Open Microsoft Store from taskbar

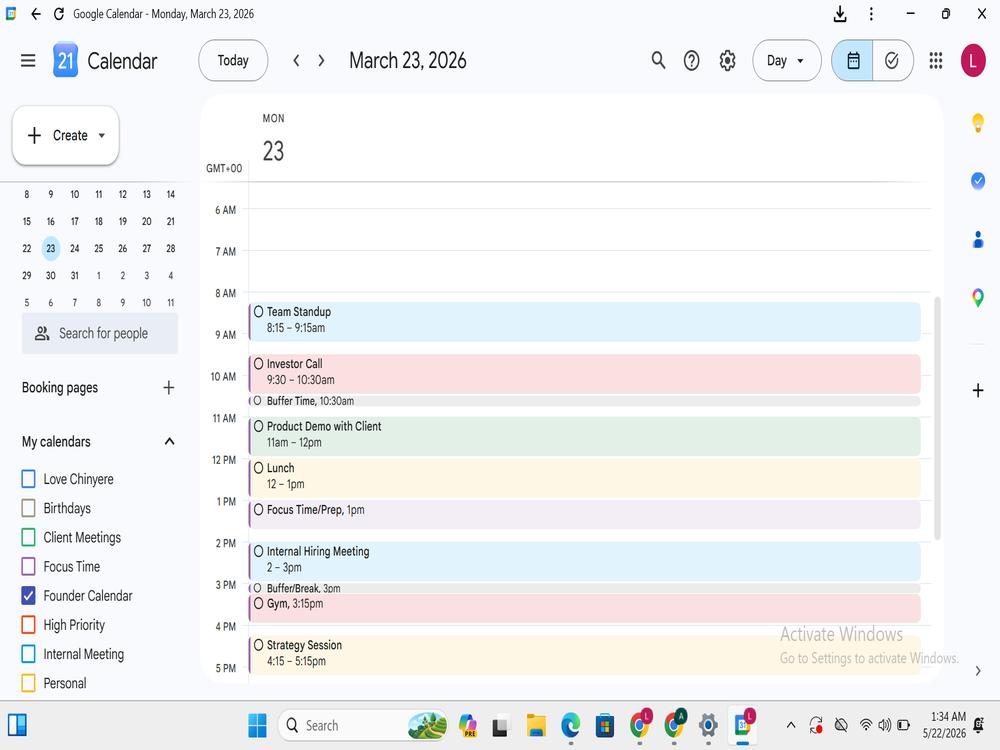click(x=605, y=725)
